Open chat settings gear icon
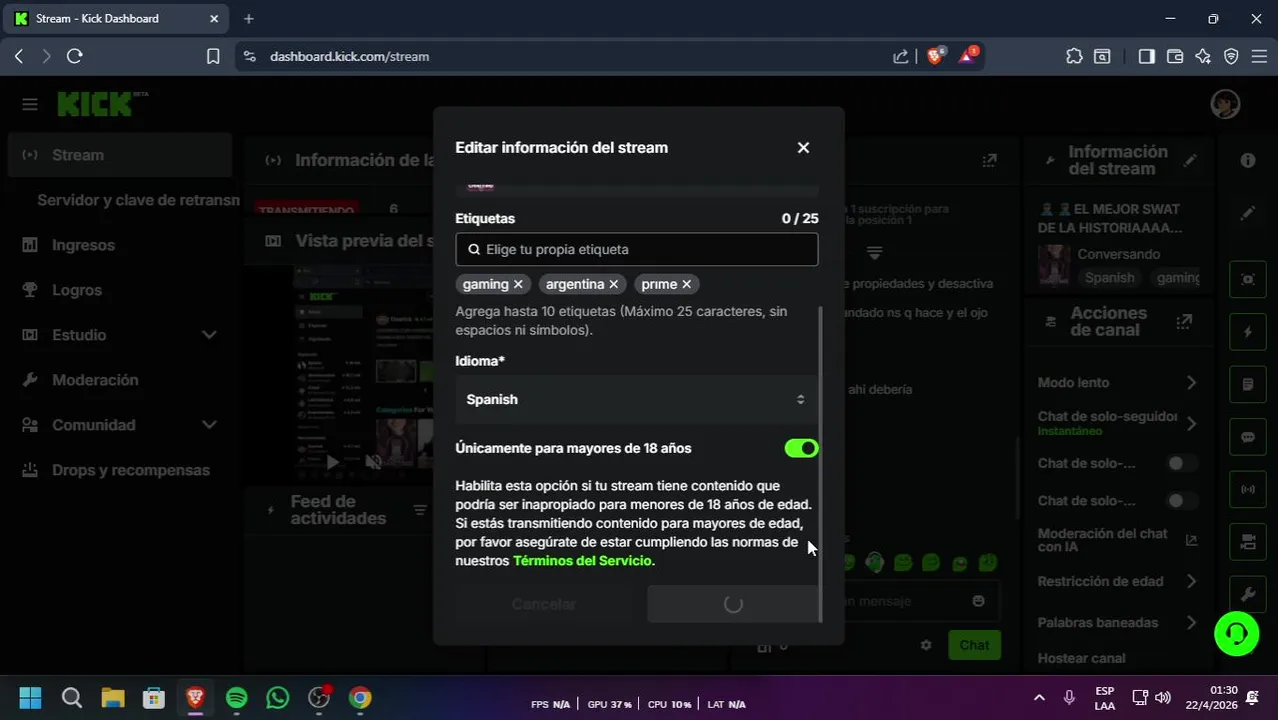The width and height of the screenshot is (1278, 720). coord(926,646)
